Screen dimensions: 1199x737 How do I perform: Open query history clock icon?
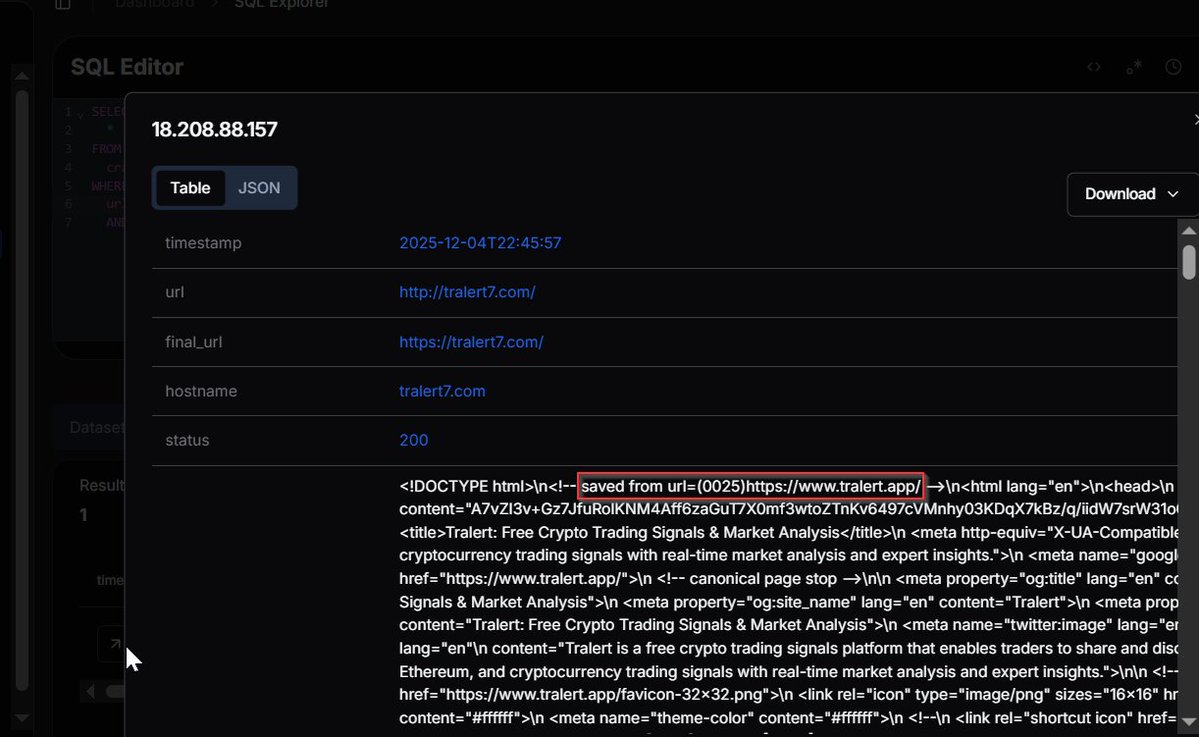pos(1174,67)
